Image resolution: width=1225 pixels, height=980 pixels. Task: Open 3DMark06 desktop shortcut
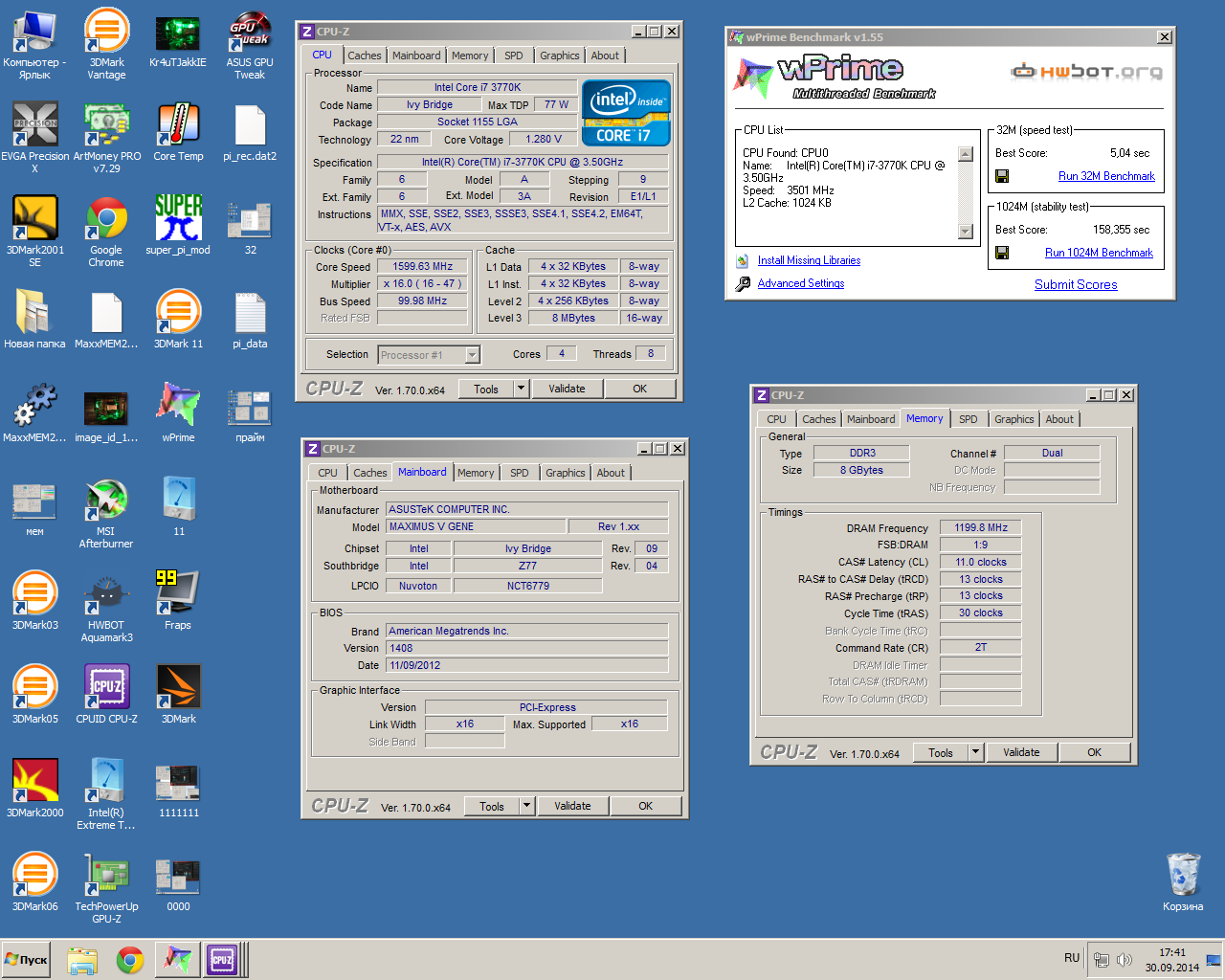pos(35,882)
